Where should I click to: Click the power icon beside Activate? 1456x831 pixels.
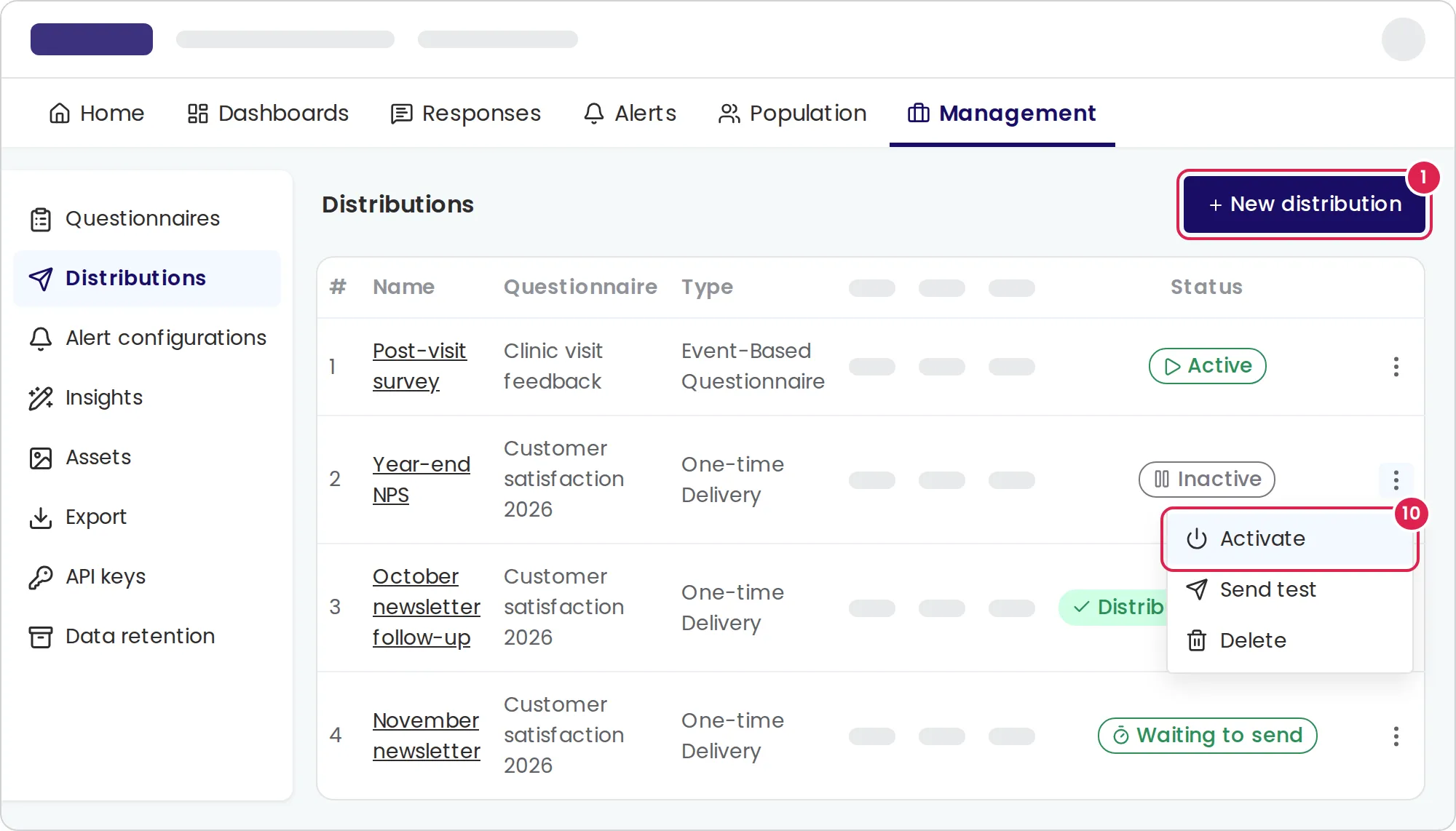click(1197, 539)
